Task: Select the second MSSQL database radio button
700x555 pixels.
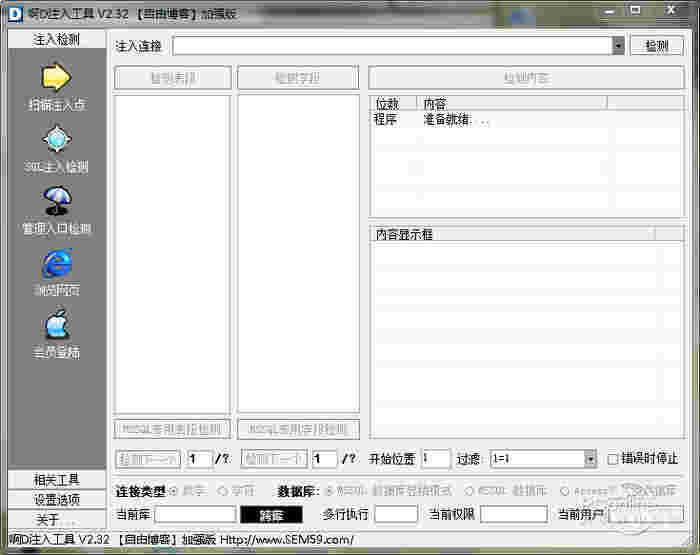Action: pos(469,491)
